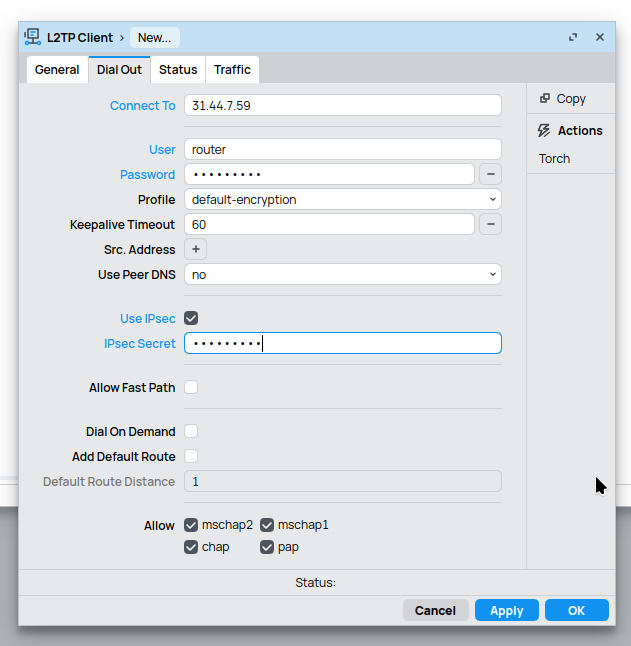Viewport: 631px width, 646px height.
Task: Click the Apply button
Action: tap(506, 610)
